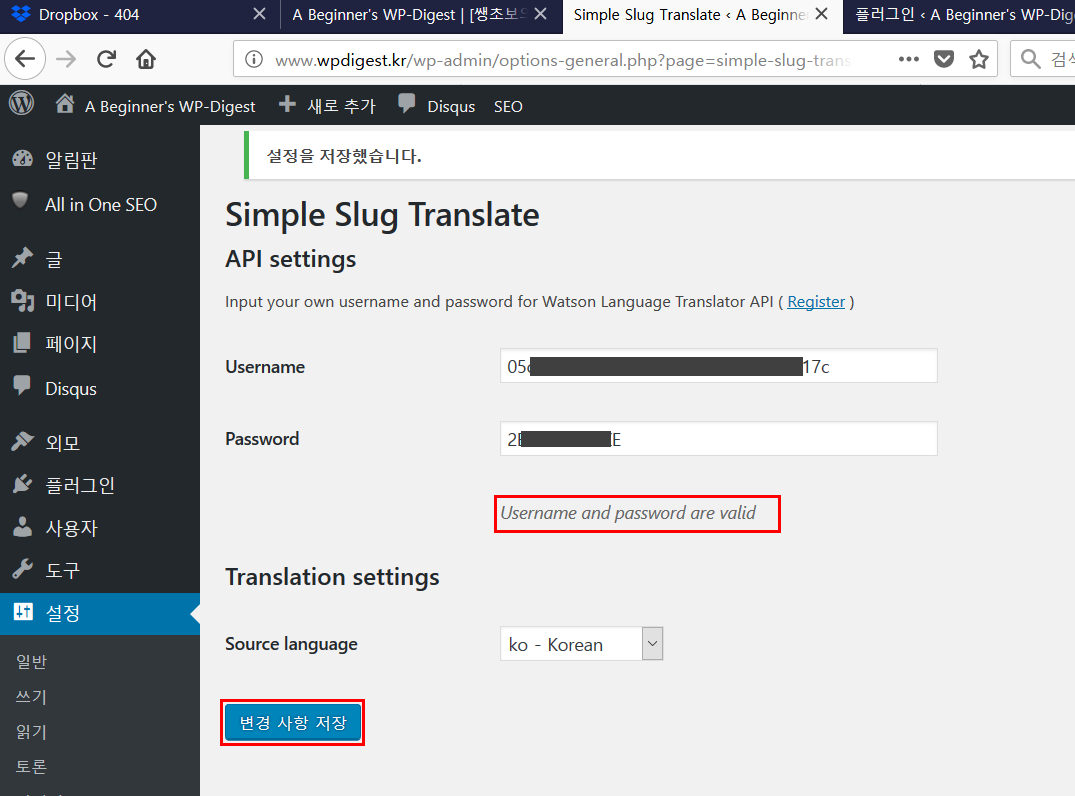Open the 읽기 settings submenu

(32, 732)
